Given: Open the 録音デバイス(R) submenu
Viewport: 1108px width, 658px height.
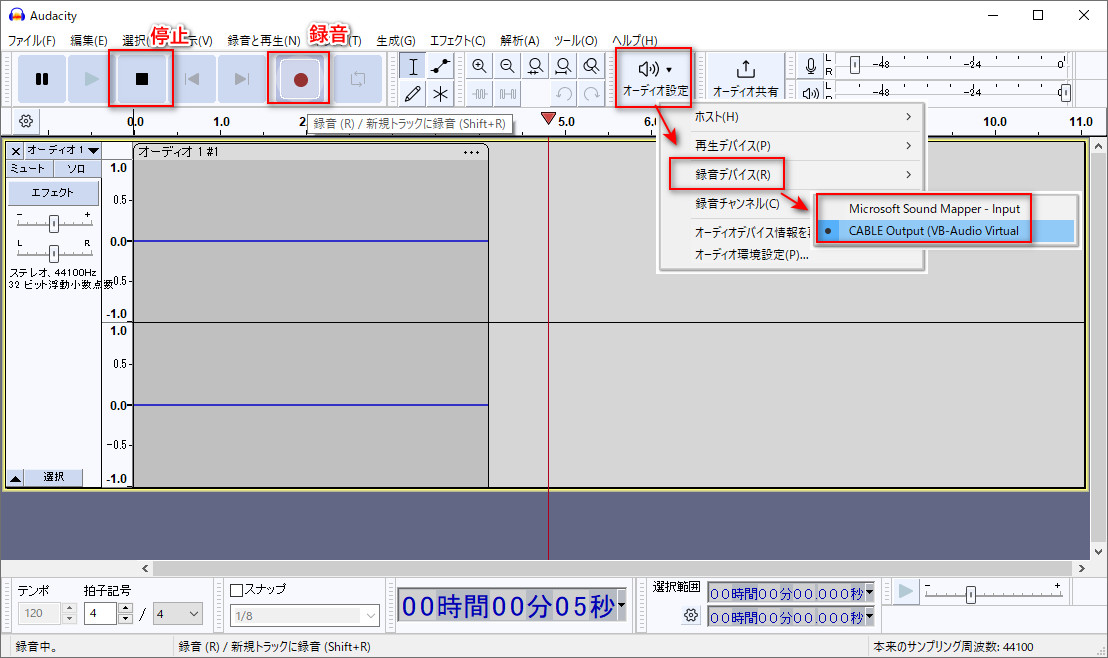Looking at the screenshot, I should point(791,175).
